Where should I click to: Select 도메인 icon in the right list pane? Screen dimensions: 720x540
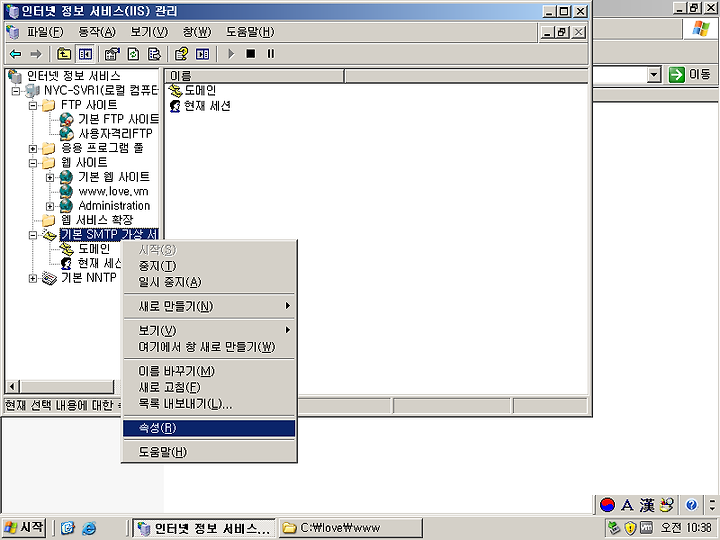(175, 90)
